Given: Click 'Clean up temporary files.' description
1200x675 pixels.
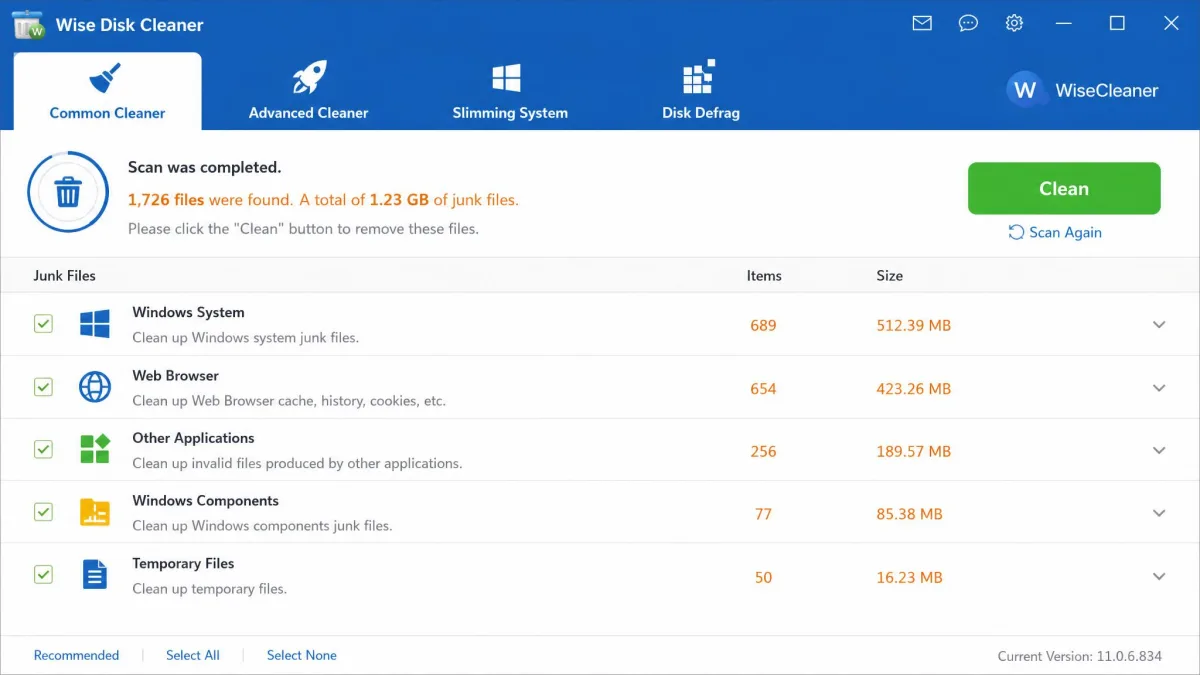Looking at the screenshot, I should coord(209,588).
